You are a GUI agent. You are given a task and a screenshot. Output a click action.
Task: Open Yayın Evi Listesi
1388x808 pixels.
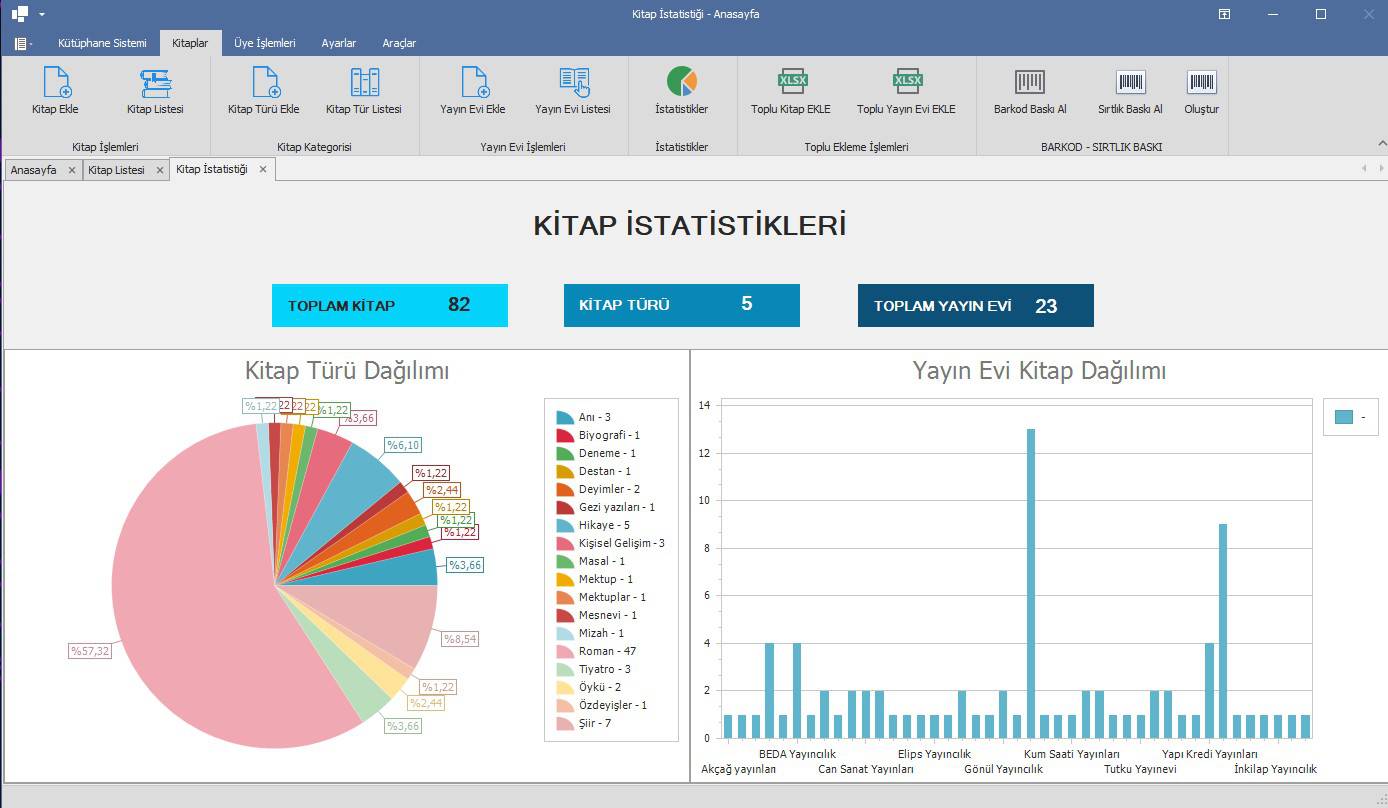(x=572, y=91)
